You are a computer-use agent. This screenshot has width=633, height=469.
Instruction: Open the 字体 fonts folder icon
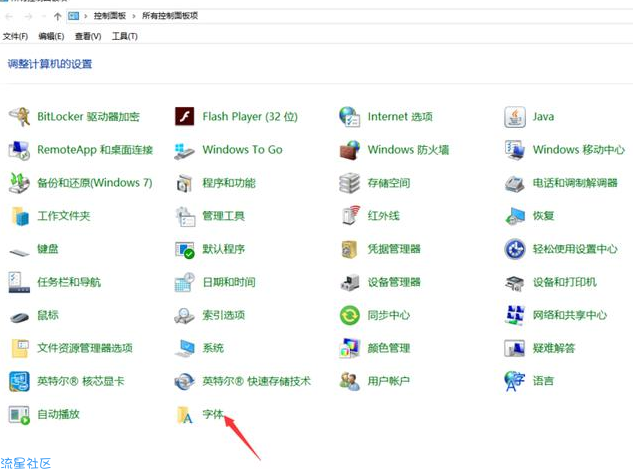point(185,415)
